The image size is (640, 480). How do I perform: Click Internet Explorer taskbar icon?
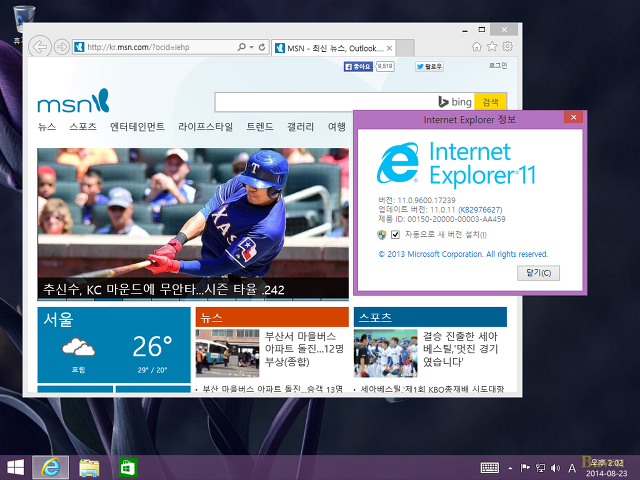pyautogui.click(x=51, y=468)
